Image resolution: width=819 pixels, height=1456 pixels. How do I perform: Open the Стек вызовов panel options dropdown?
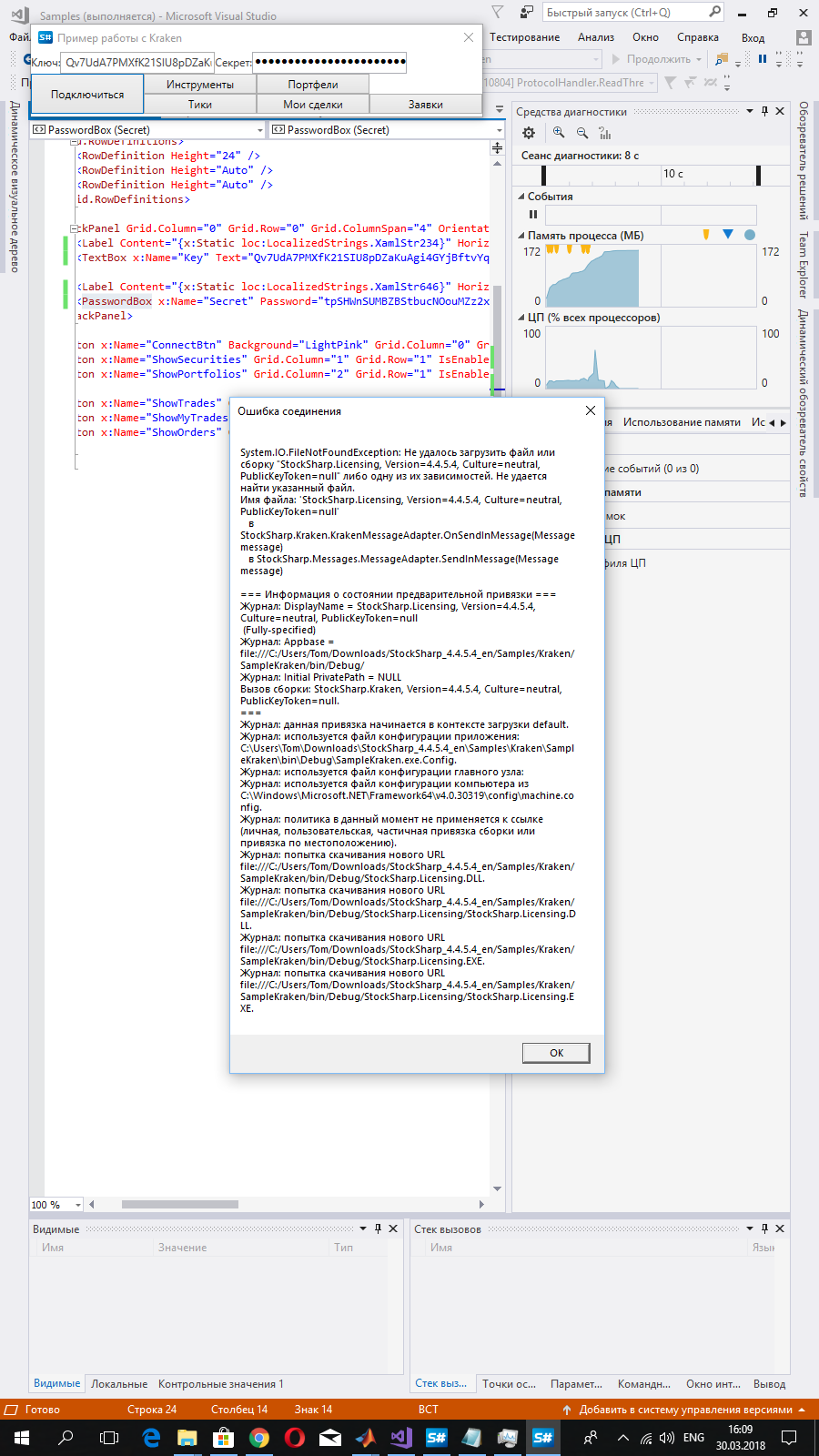click(x=750, y=1228)
